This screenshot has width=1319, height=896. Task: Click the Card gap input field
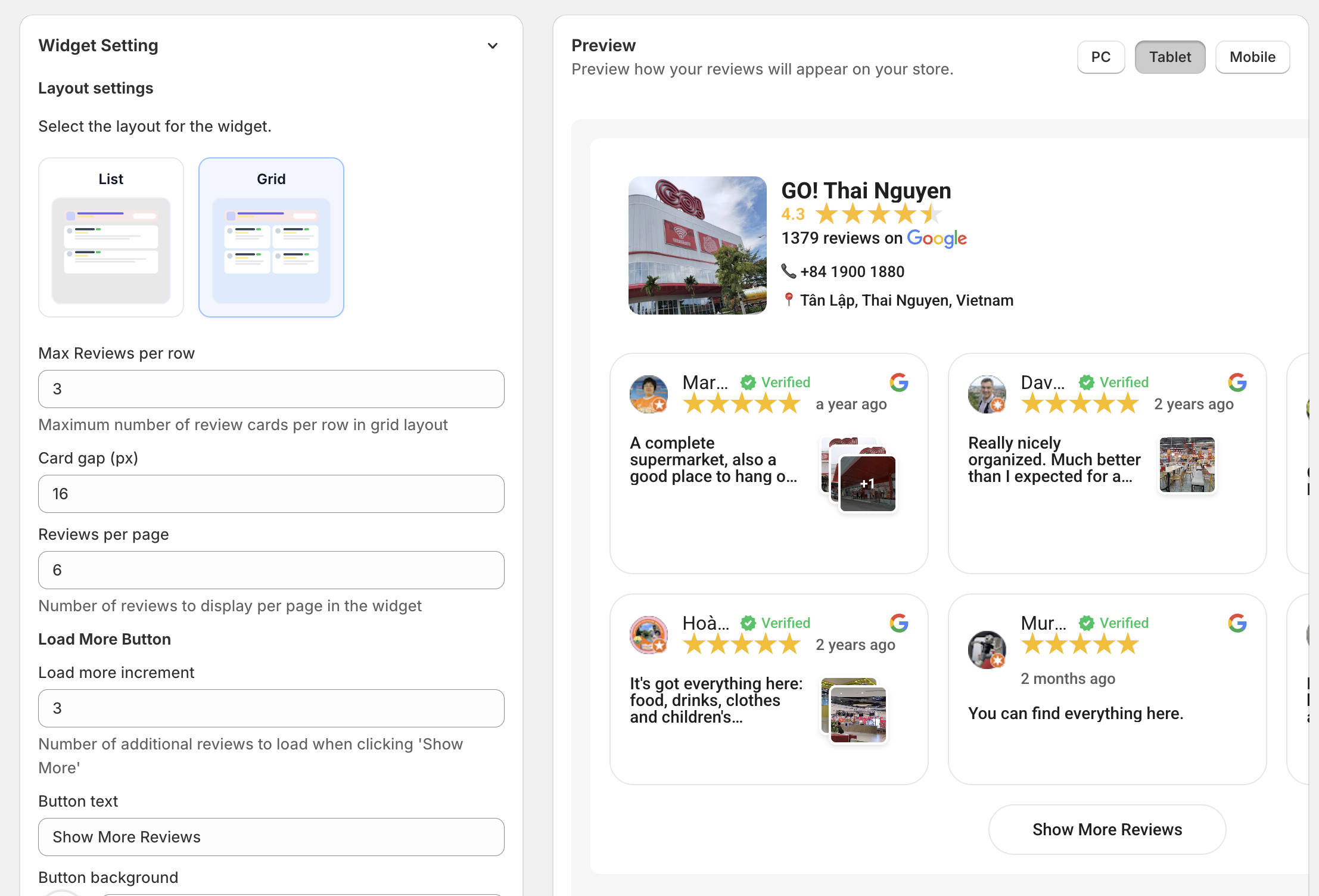[x=271, y=494]
